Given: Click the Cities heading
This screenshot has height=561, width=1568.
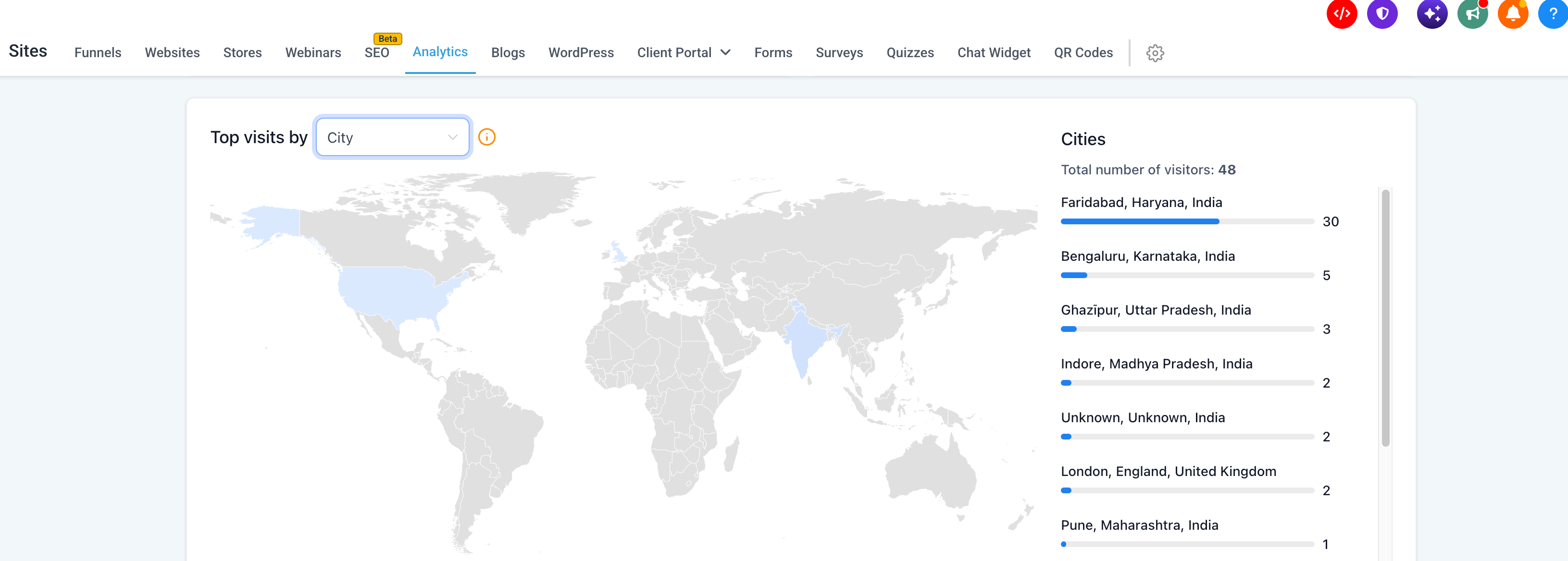Looking at the screenshot, I should point(1083,139).
